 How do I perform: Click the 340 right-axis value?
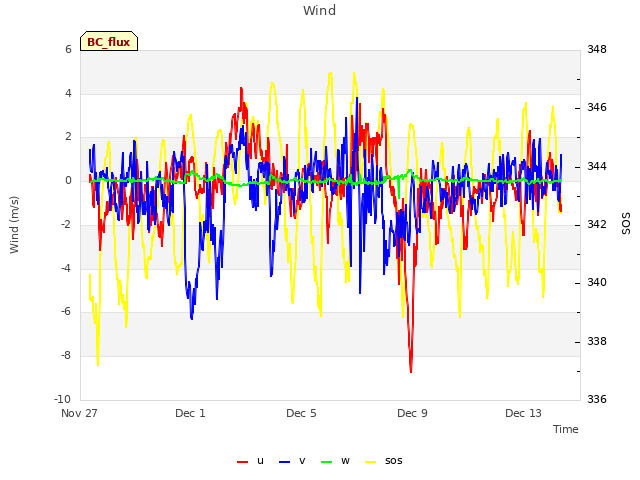[x=597, y=282]
